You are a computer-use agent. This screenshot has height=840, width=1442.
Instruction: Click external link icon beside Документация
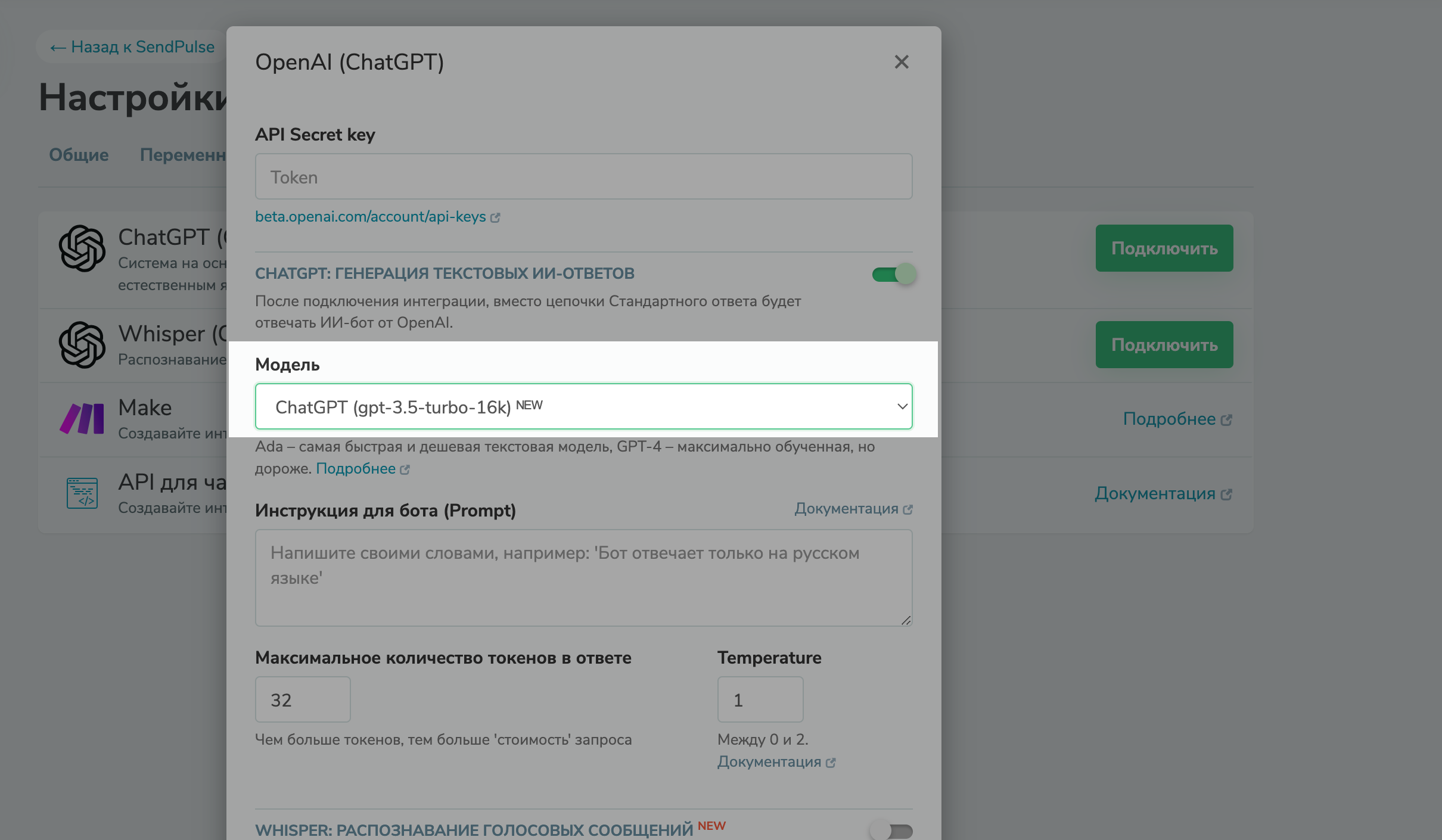[x=908, y=509]
